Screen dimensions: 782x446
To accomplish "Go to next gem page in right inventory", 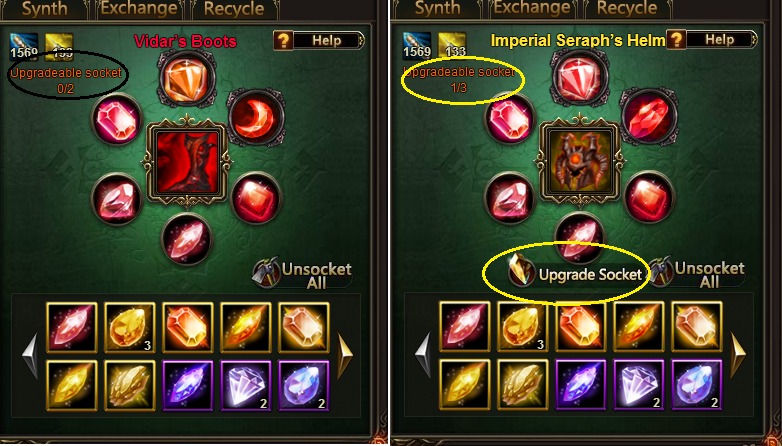I will click(x=738, y=355).
